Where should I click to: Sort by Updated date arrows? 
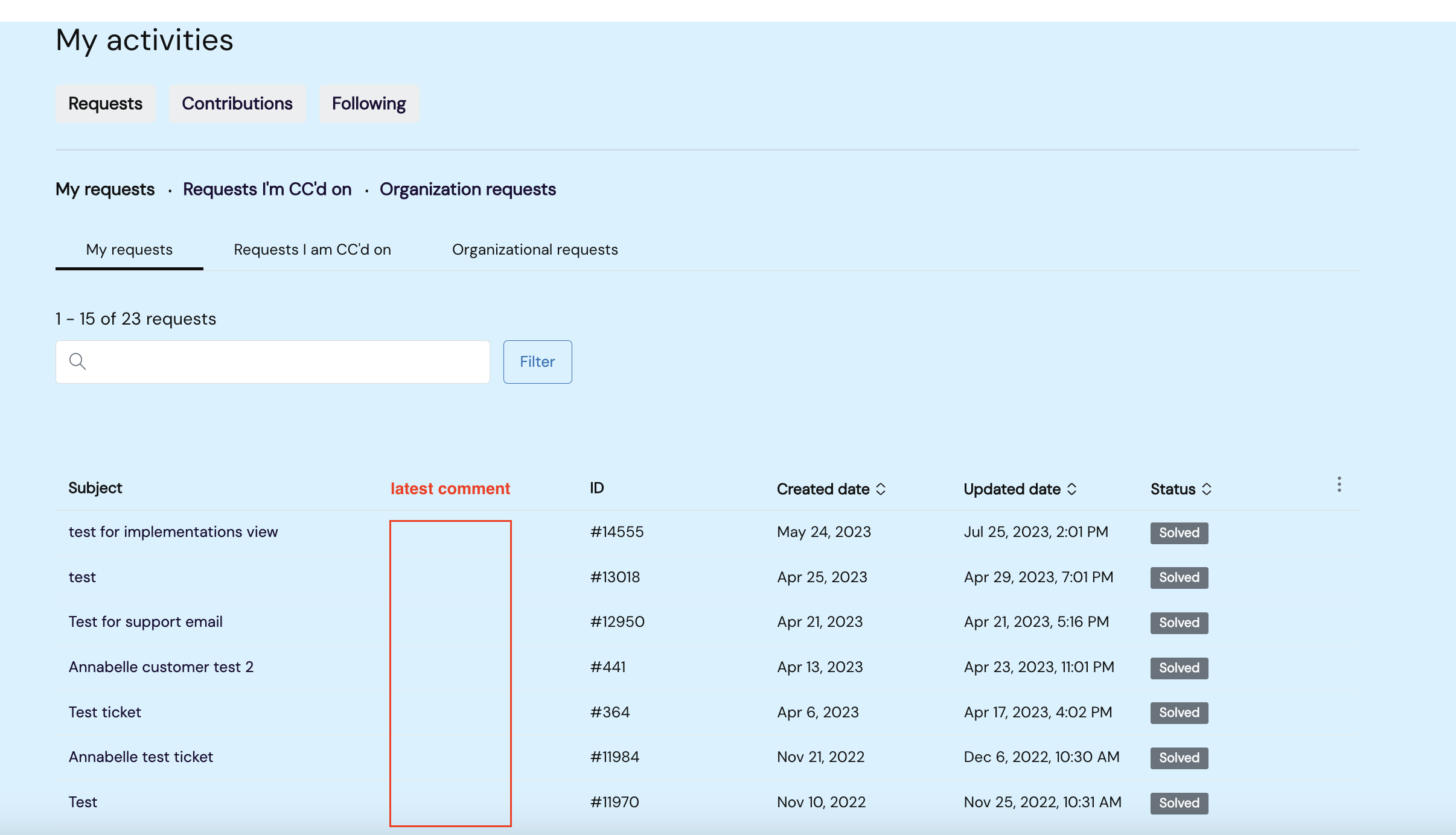pyautogui.click(x=1071, y=489)
